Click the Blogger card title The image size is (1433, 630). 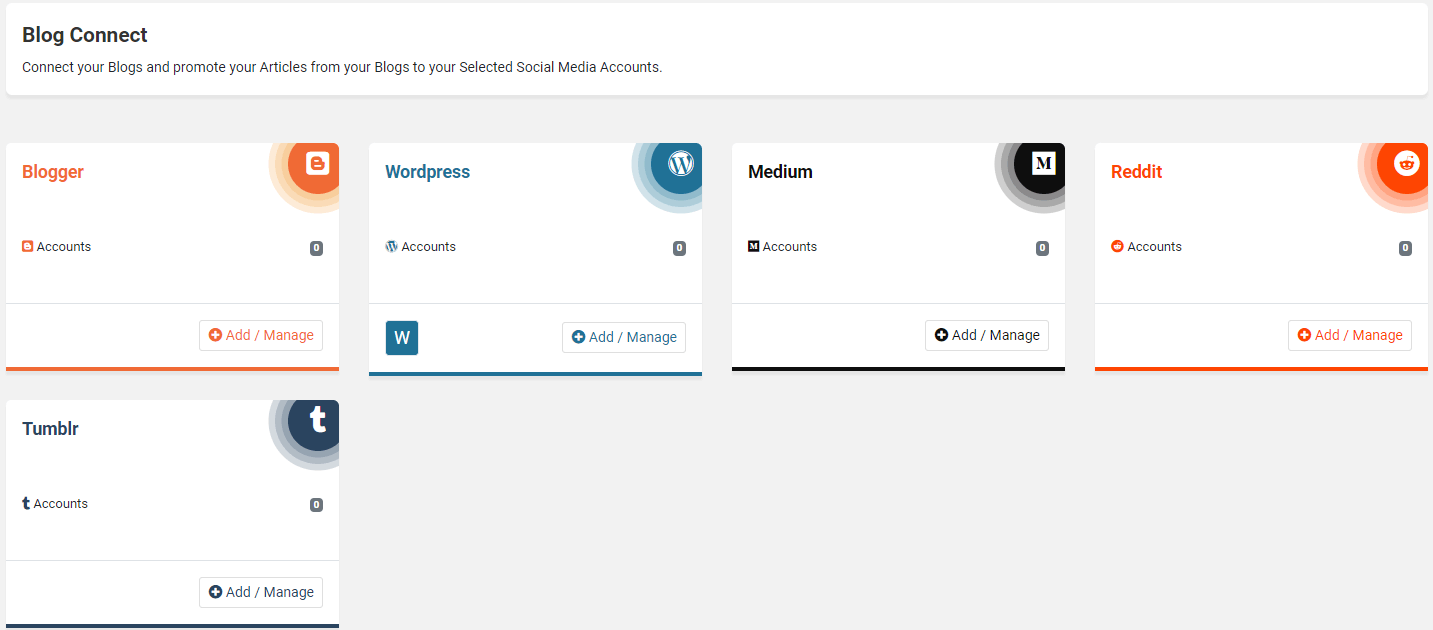pyautogui.click(x=53, y=172)
